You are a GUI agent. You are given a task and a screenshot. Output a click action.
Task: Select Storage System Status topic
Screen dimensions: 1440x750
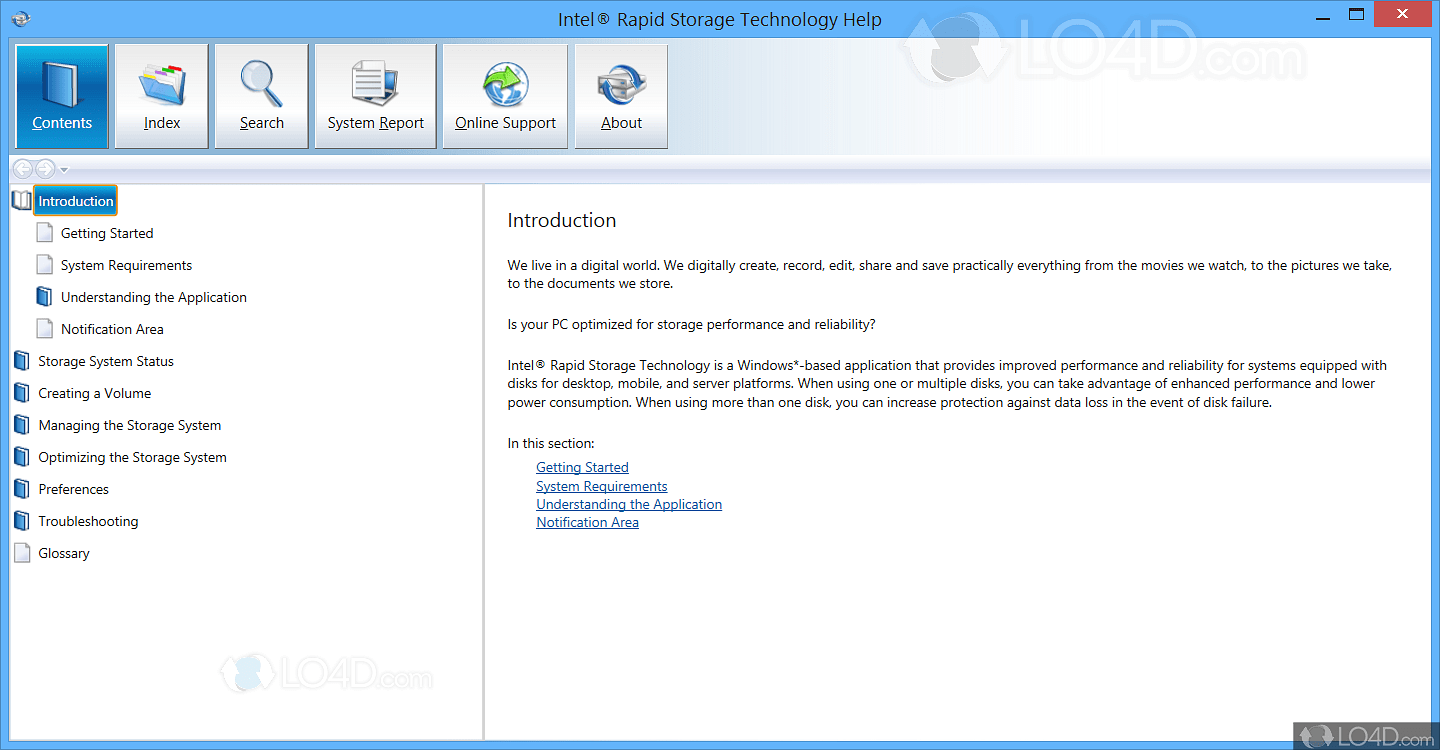click(106, 361)
